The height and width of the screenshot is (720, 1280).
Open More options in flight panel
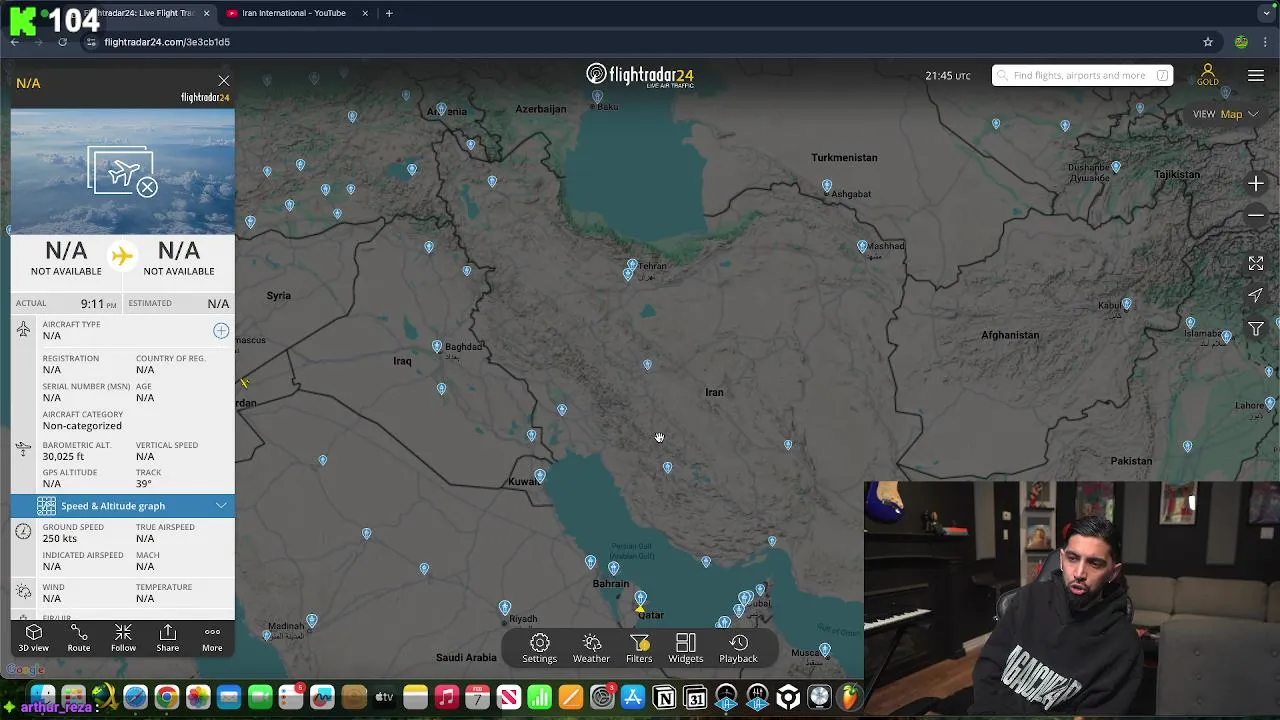coord(212,638)
